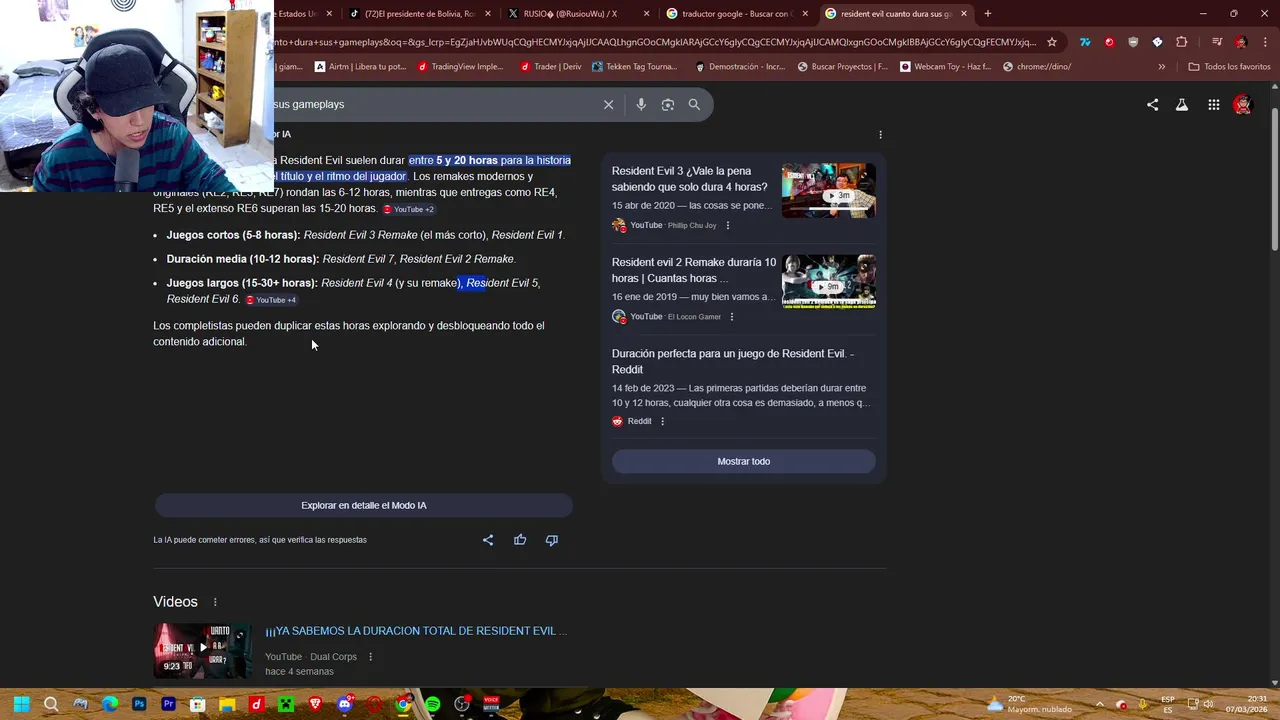Give the AI answer a thumbs down
The height and width of the screenshot is (720, 1280).
pyautogui.click(x=551, y=540)
